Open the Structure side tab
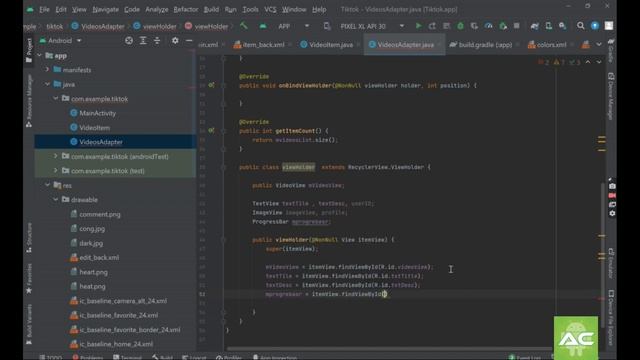This screenshot has height=360, width=640. point(29,238)
